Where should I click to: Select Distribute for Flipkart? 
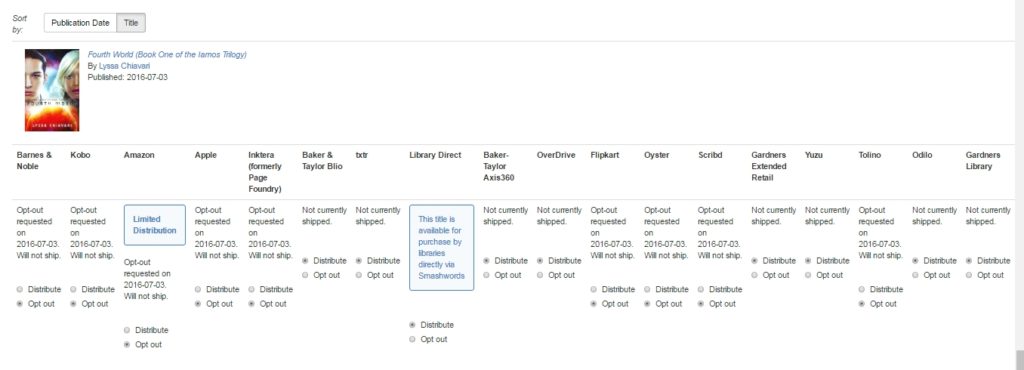pos(593,289)
